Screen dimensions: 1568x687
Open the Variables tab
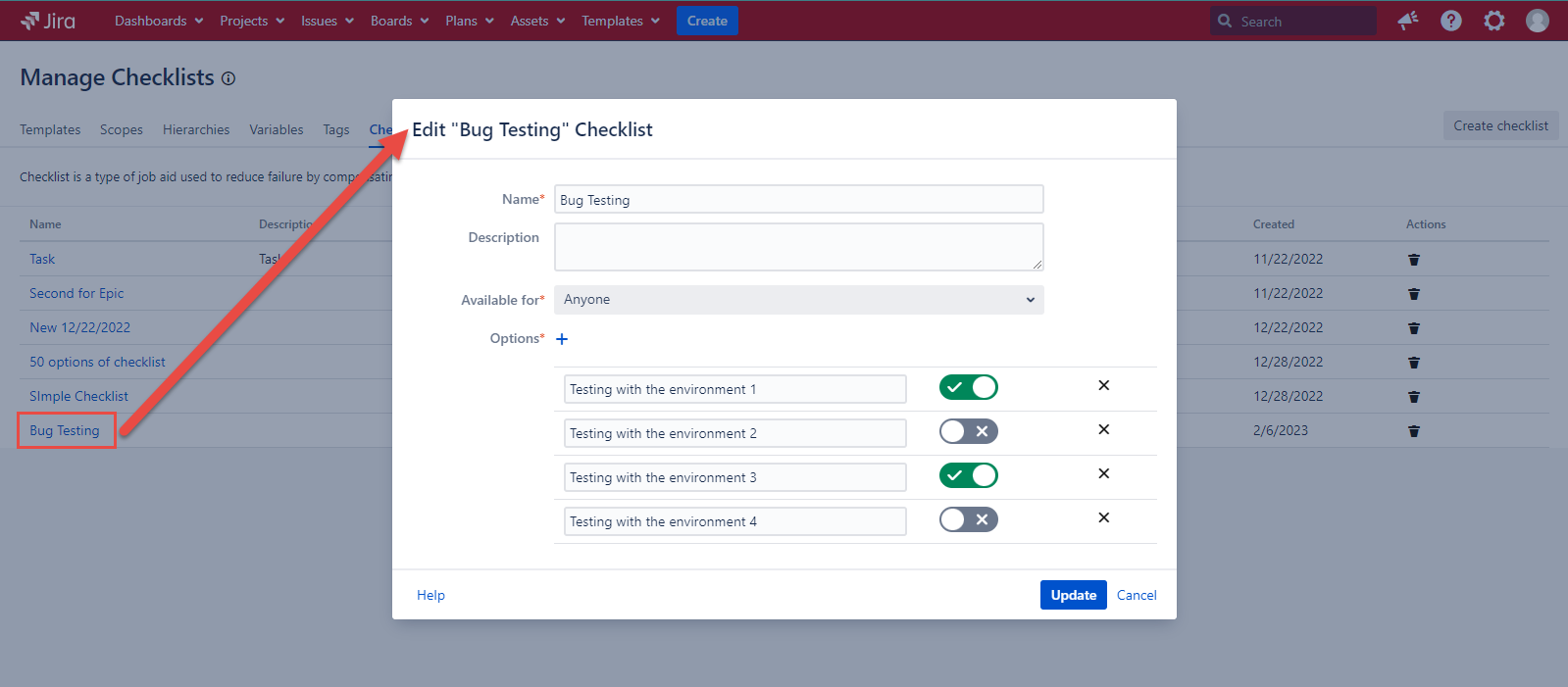pyautogui.click(x=276, y=129)
